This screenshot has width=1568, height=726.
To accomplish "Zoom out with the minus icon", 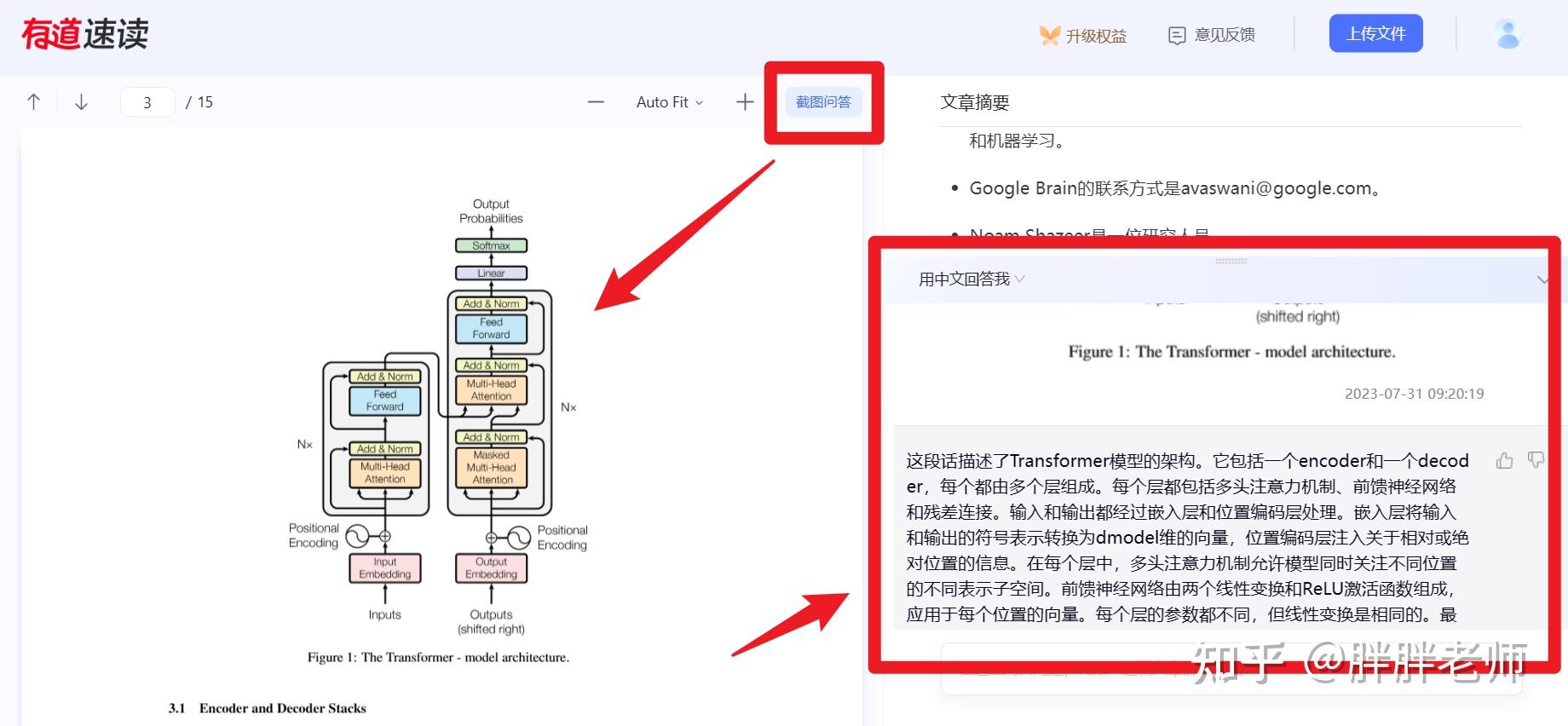I will coord(596,102).
